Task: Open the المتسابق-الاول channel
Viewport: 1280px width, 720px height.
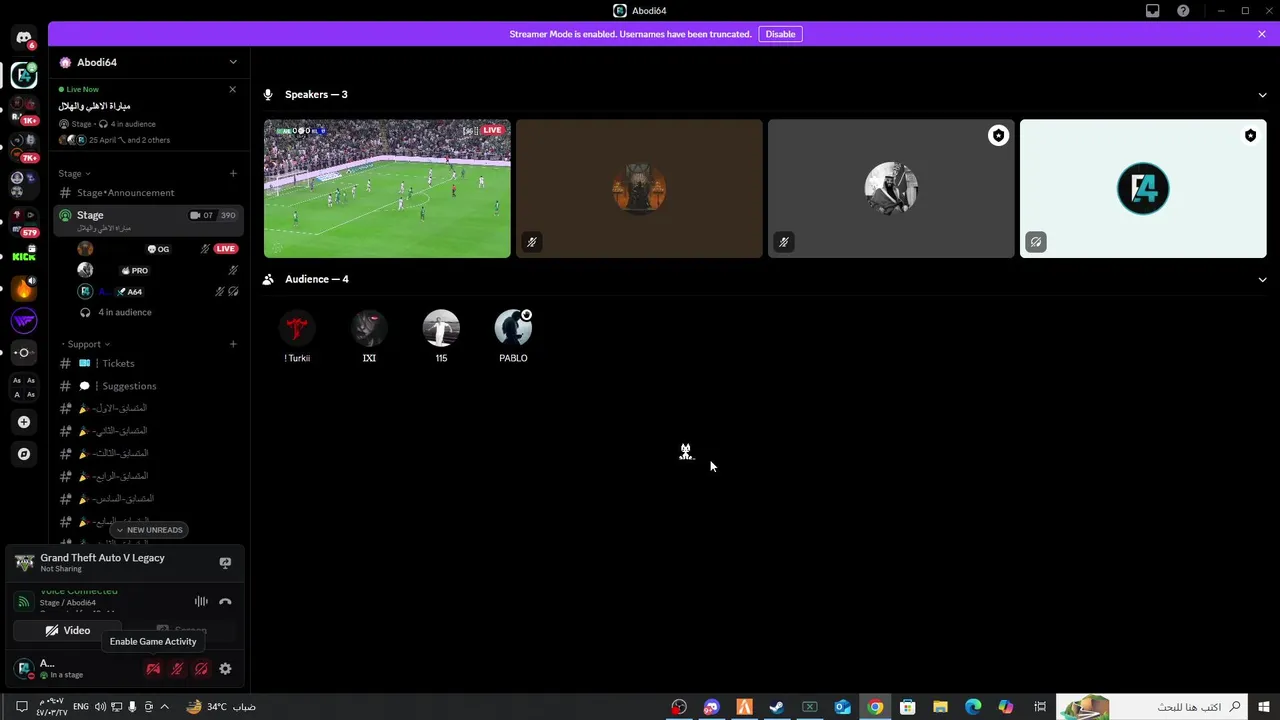Action: 149,408
